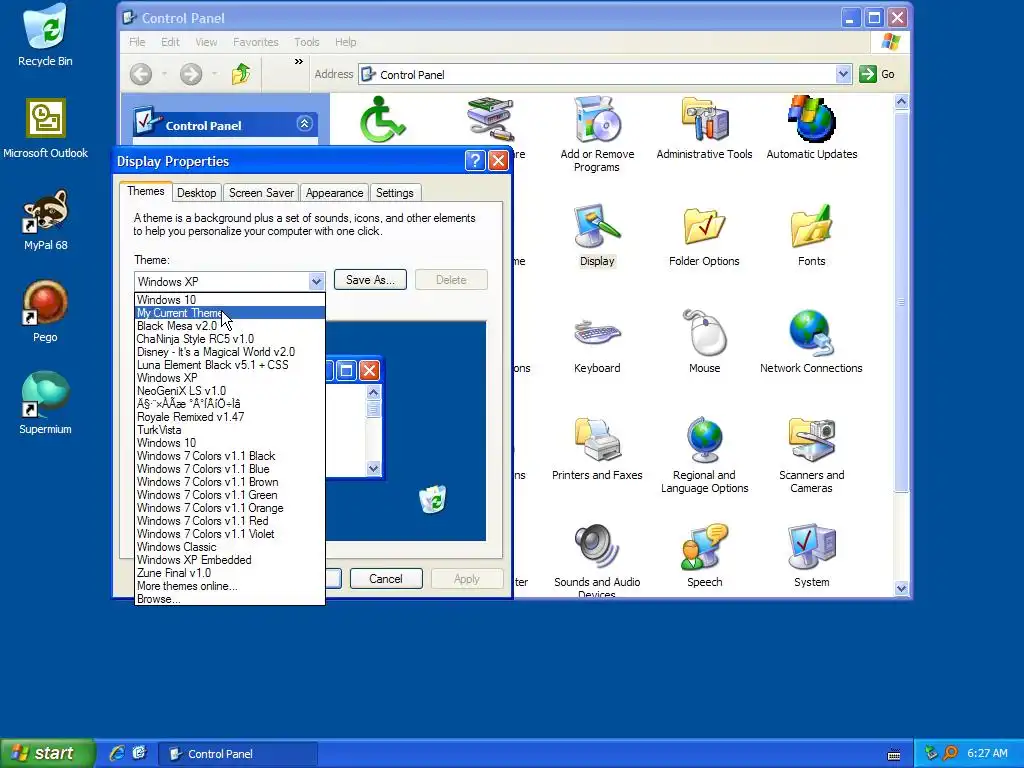Click the Forward arrow in Control Panel toolbar

[191, 74]
